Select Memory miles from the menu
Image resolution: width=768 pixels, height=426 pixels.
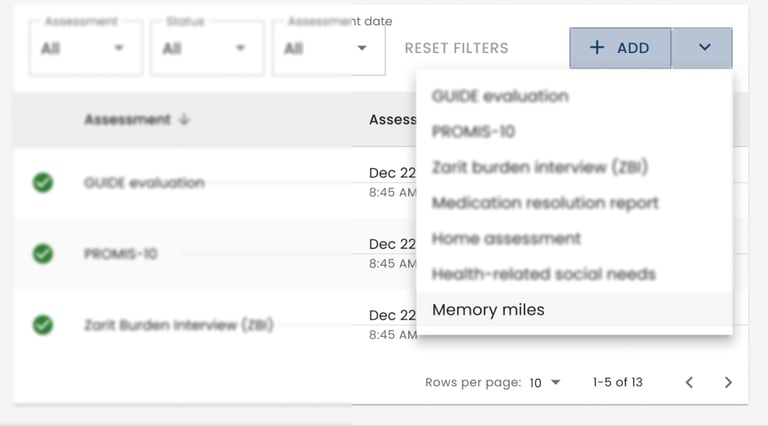click(x=488, y=310)
